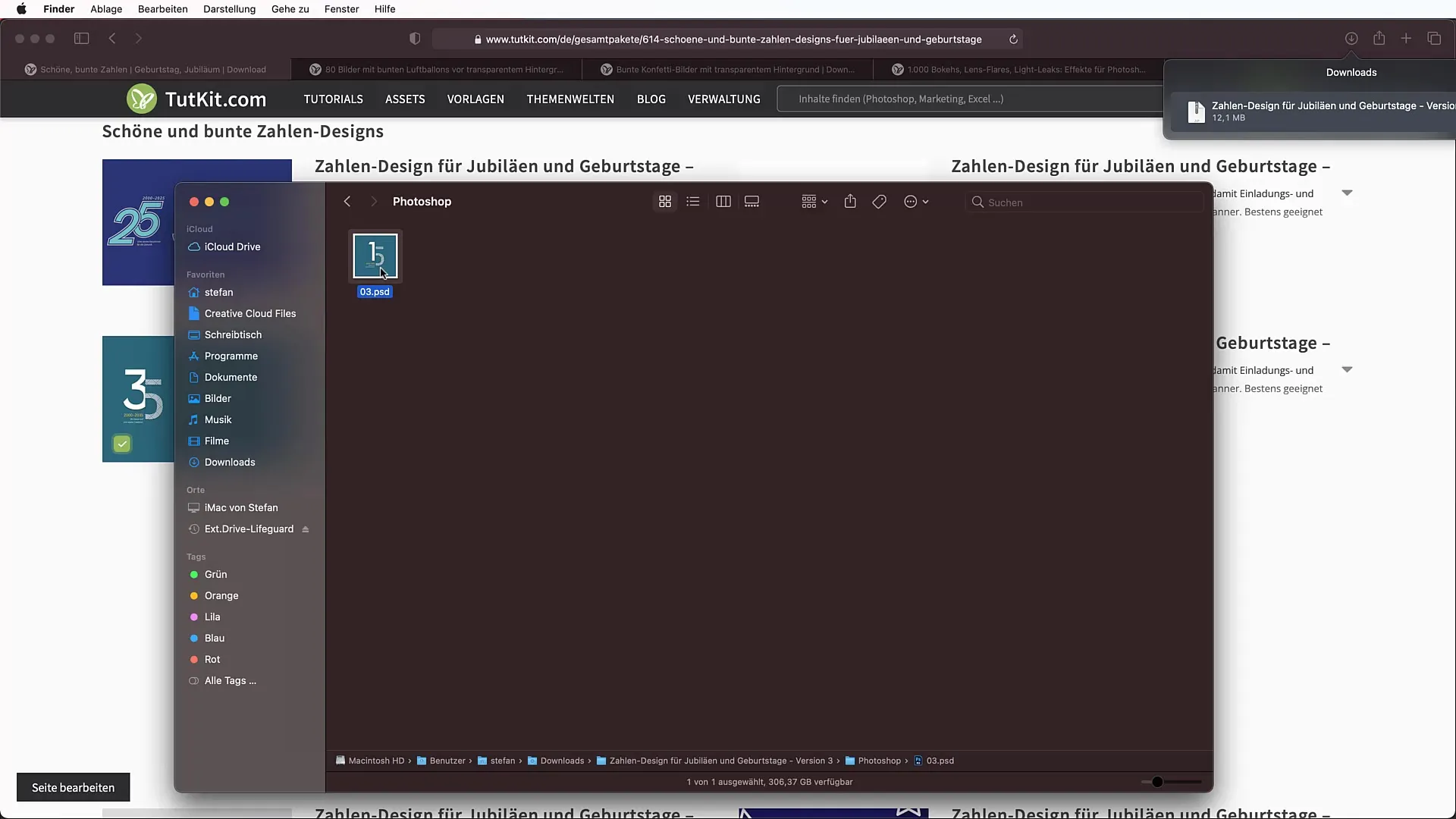1456x819 pixels.
Task: Toggle Orange tag visibility in sidebar
Action: [x=220, y=595]
